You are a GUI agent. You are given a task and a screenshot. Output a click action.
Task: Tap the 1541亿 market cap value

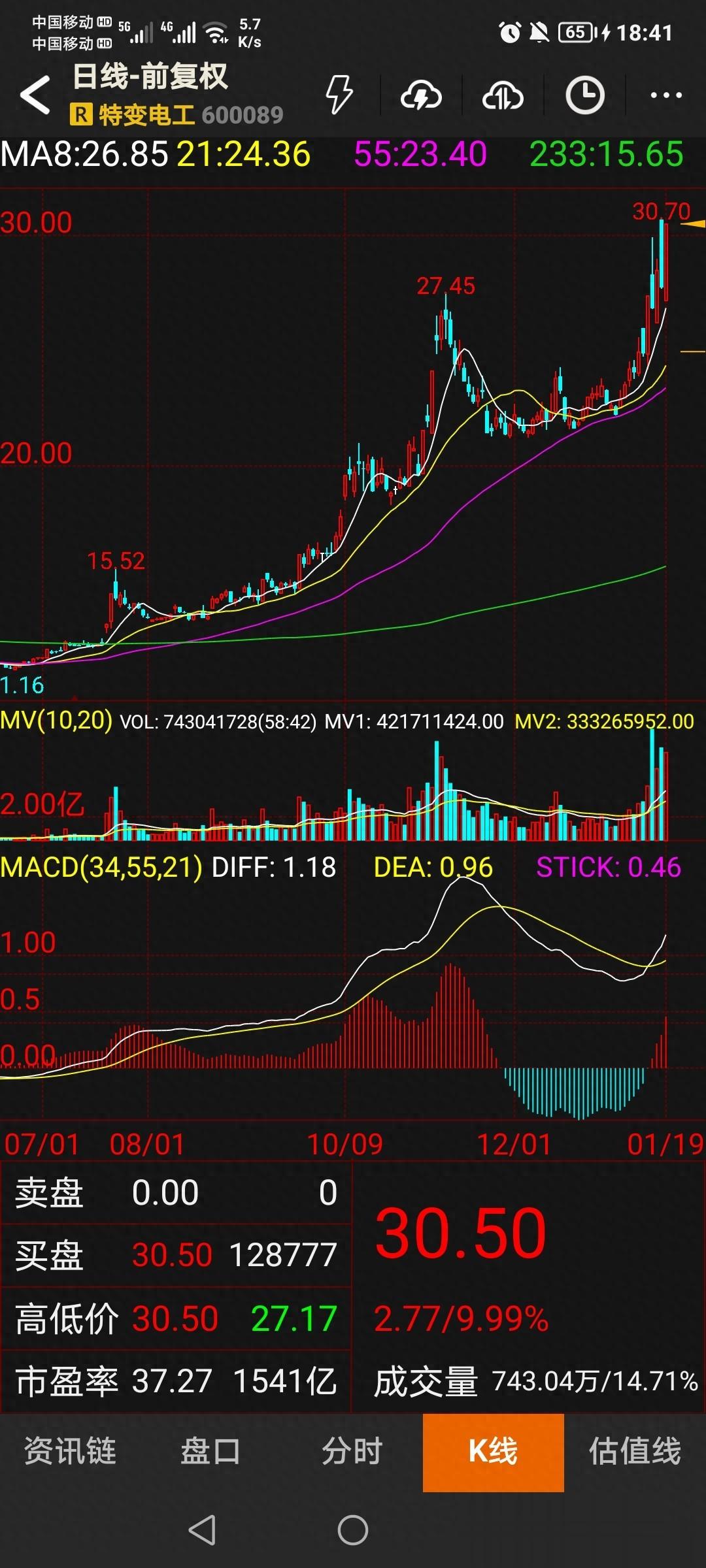[285, 1381]
